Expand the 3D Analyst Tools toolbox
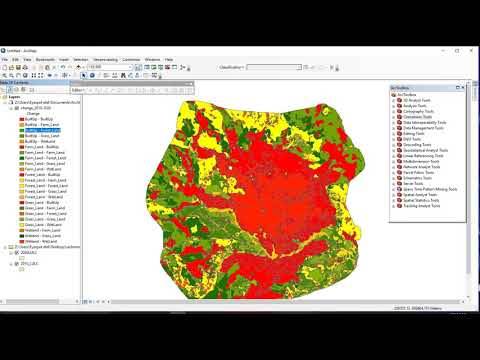Viewport: 480px width, 360px height. (394, 100)
